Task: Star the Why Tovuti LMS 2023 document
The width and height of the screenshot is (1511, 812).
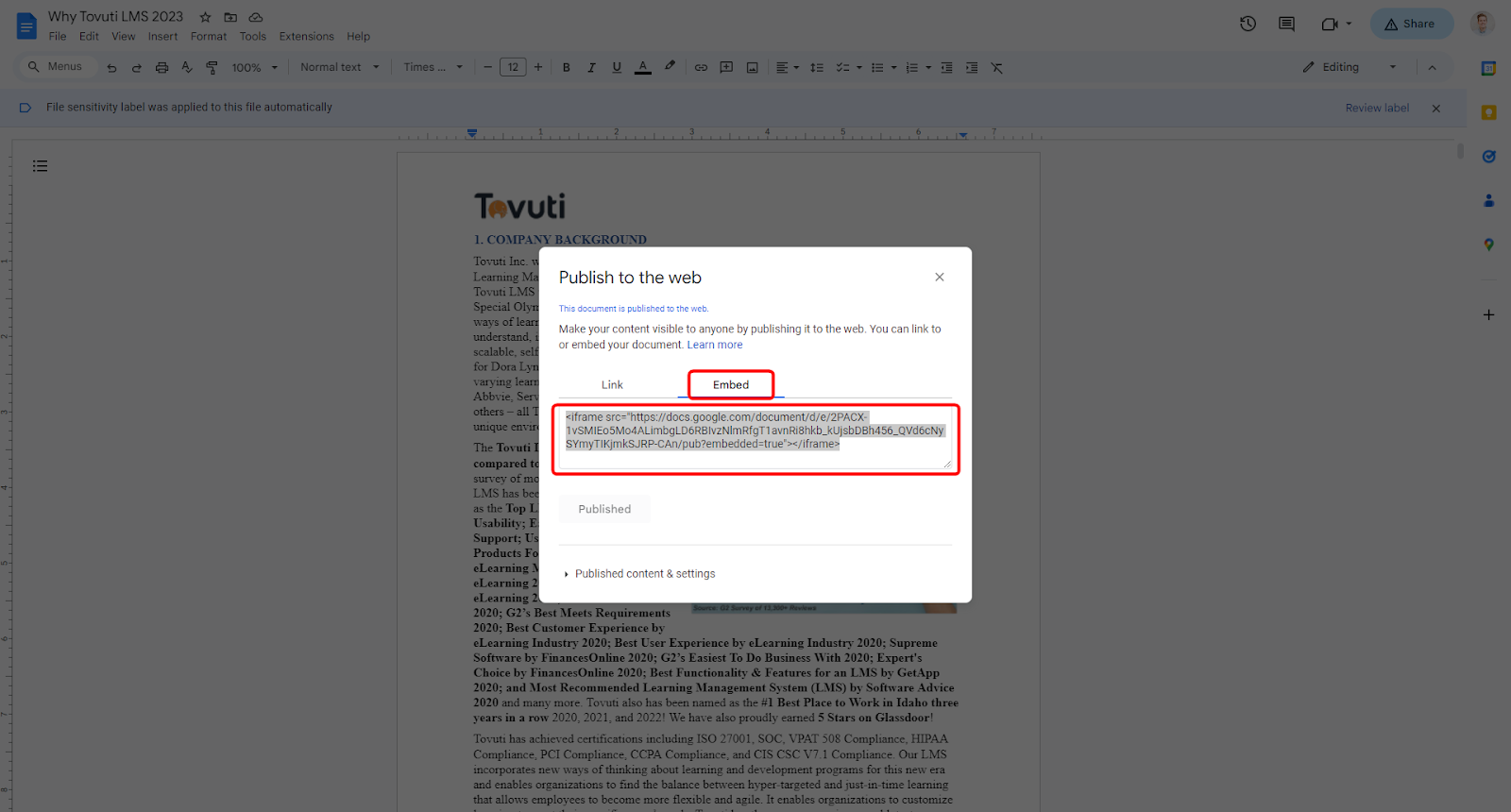Action: pos(205,17)
